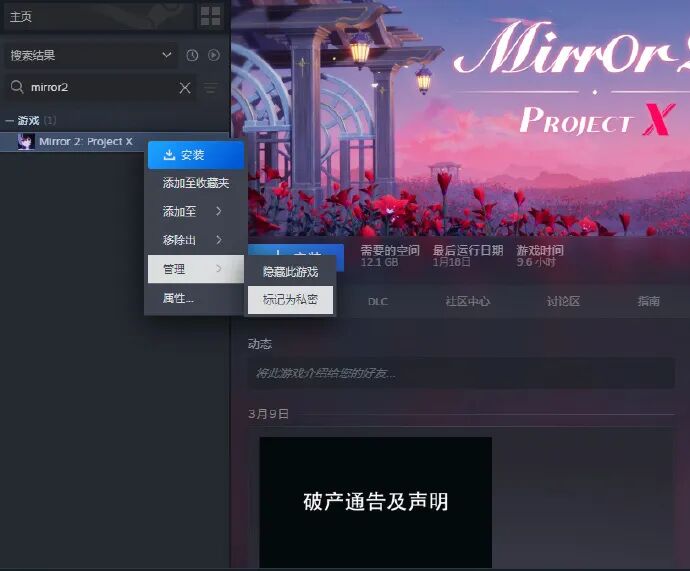Click the download icon in 安装 menu entry
Screen dimensions: 690x571
(169, 154)
